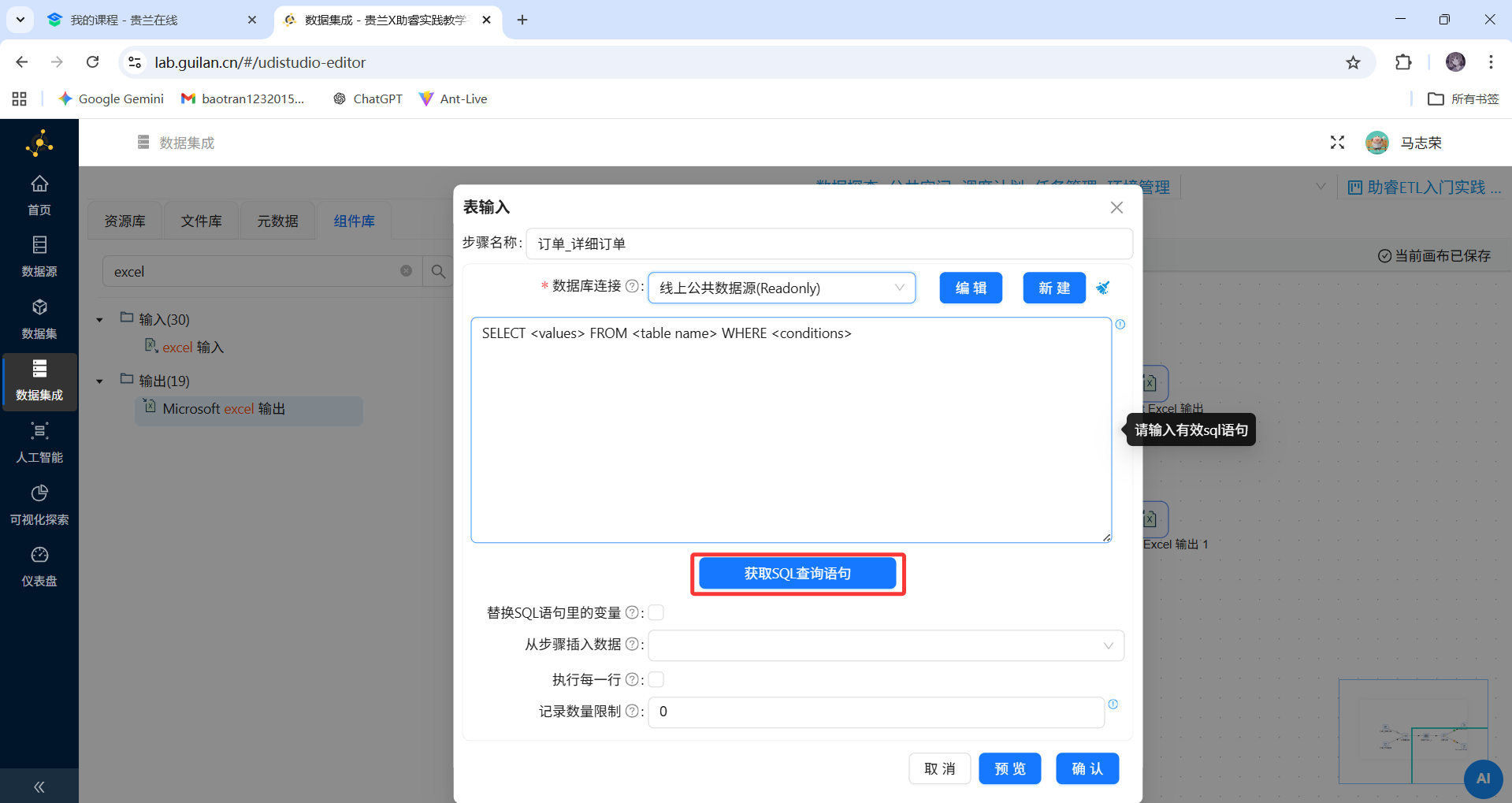Enable the 执行每一行 checkbox

656,678
